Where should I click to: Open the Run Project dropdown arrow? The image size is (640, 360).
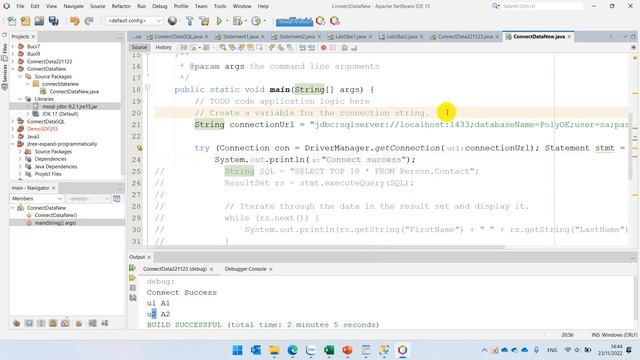click(x=227, y=21)
